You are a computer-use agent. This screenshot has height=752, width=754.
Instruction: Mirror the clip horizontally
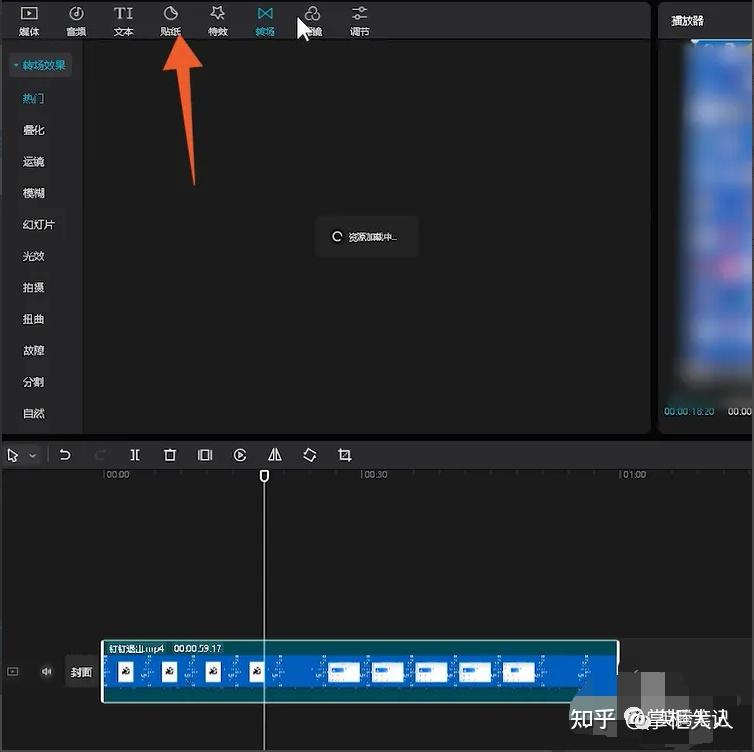tap(275, 455)
